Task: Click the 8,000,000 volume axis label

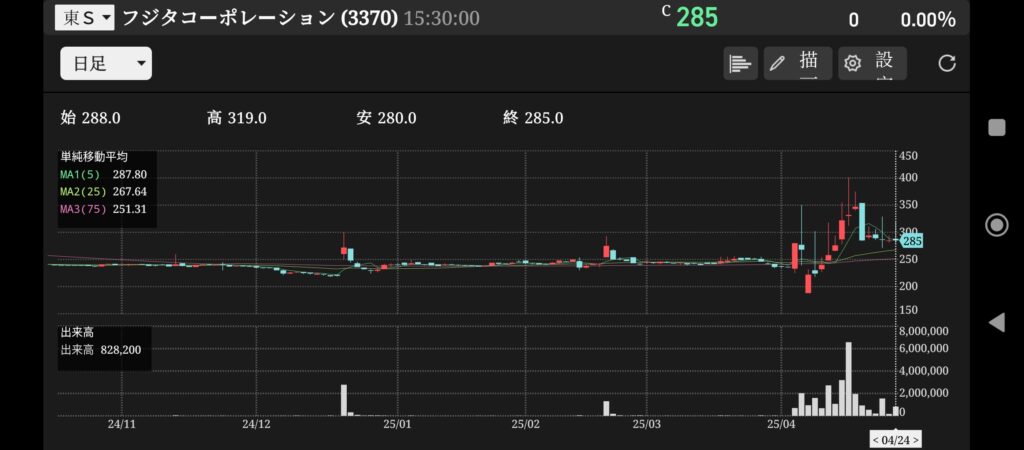Action: (923, 330)
